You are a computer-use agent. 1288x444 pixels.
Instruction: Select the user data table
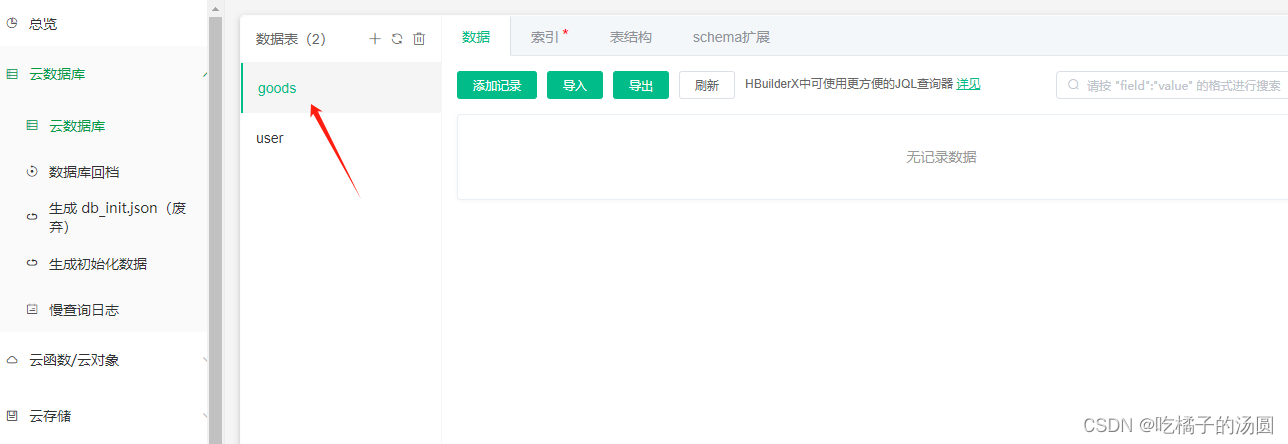(x=341, y=138)
